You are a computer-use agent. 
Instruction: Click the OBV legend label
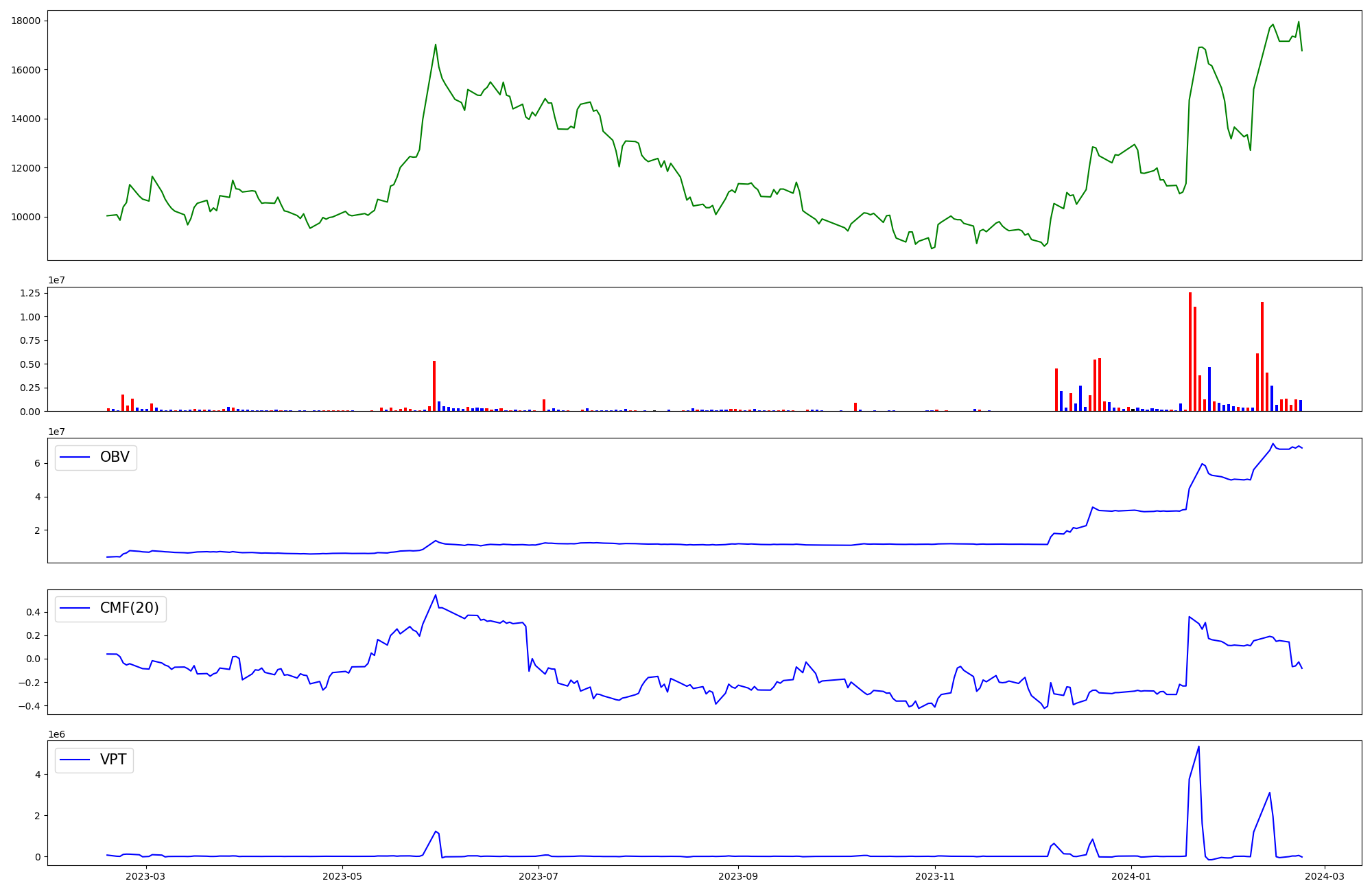(115, 457)
